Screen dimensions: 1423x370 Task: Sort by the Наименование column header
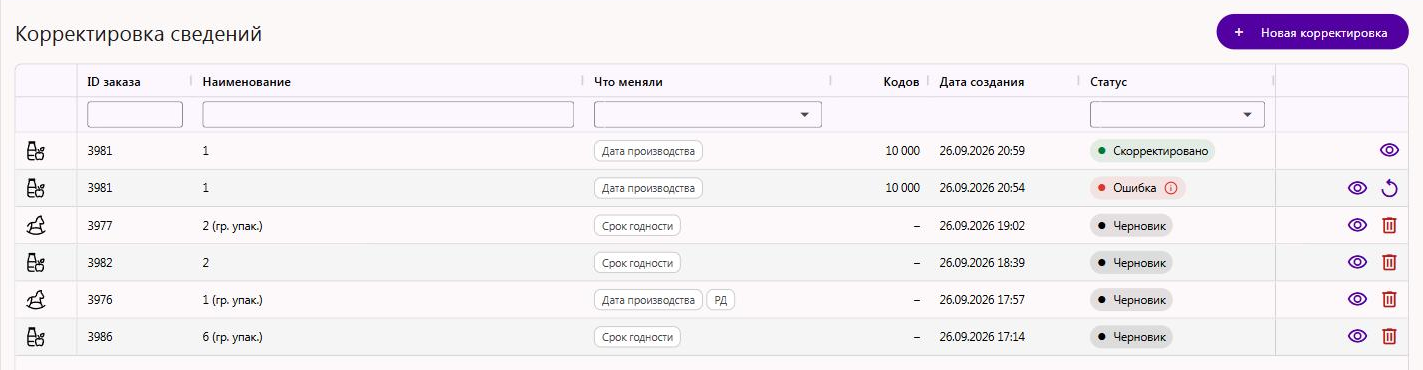tap(246, 82)
